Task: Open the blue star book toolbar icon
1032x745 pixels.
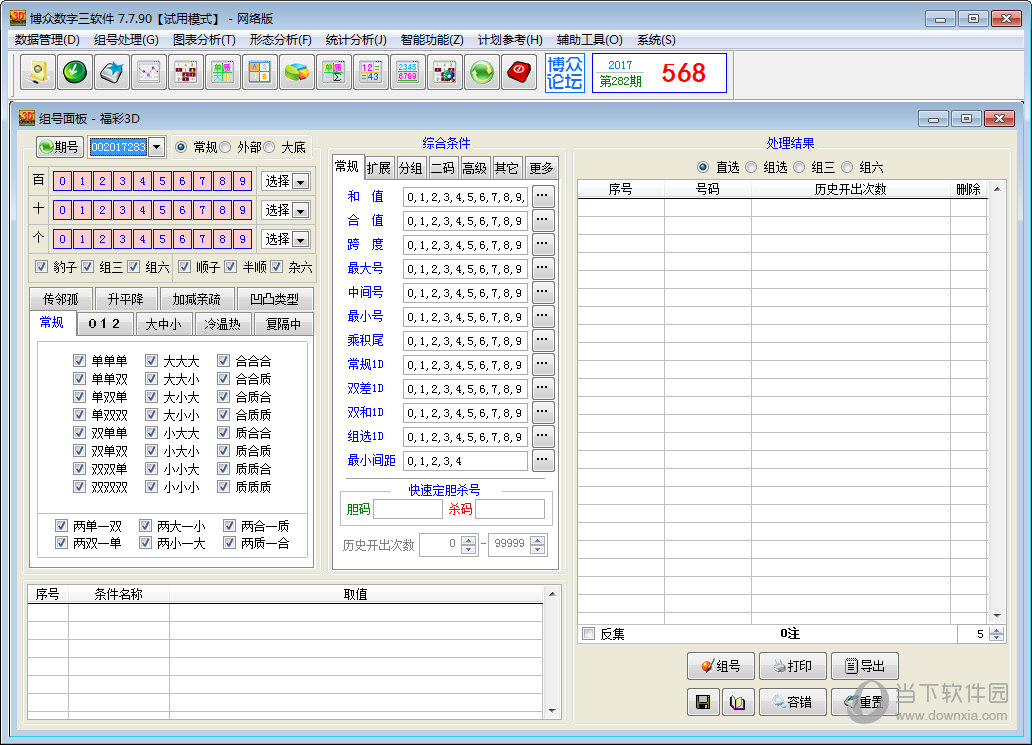Action: [112, 72]
